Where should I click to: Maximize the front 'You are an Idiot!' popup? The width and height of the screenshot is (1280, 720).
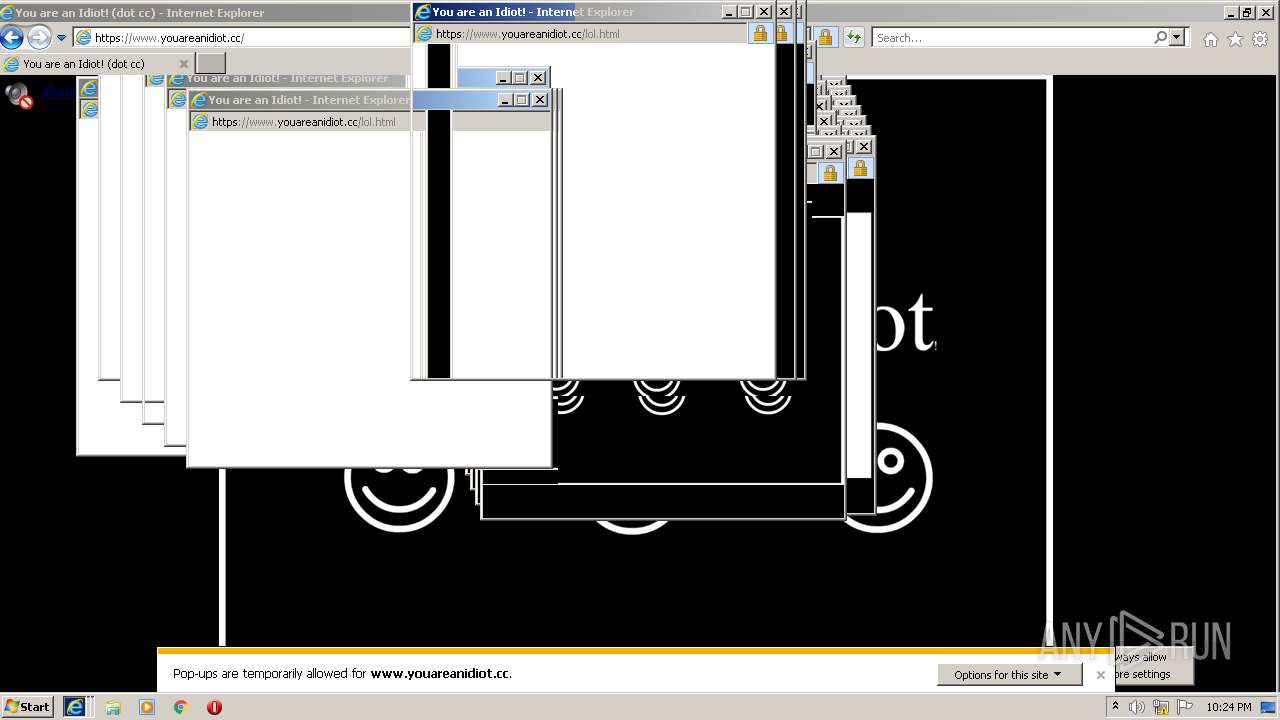pos(746,12)
